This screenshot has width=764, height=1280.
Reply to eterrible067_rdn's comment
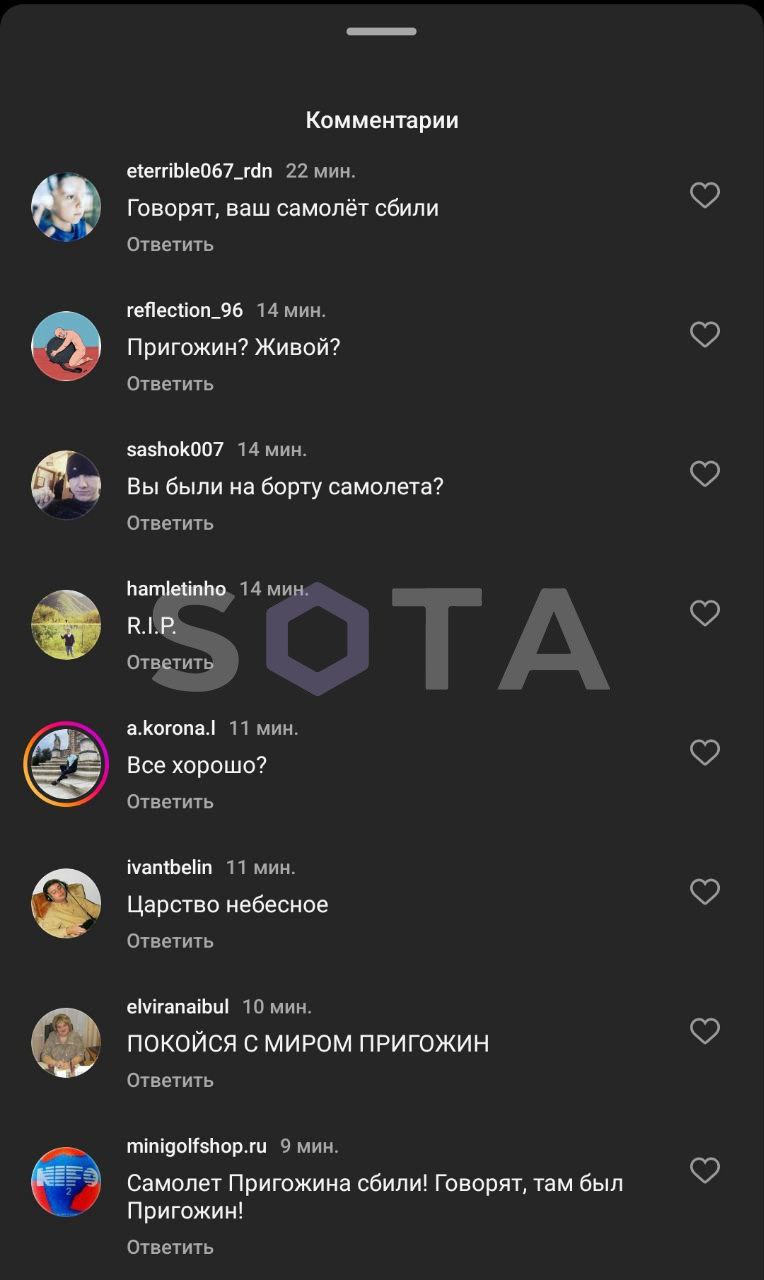[170, 244]
